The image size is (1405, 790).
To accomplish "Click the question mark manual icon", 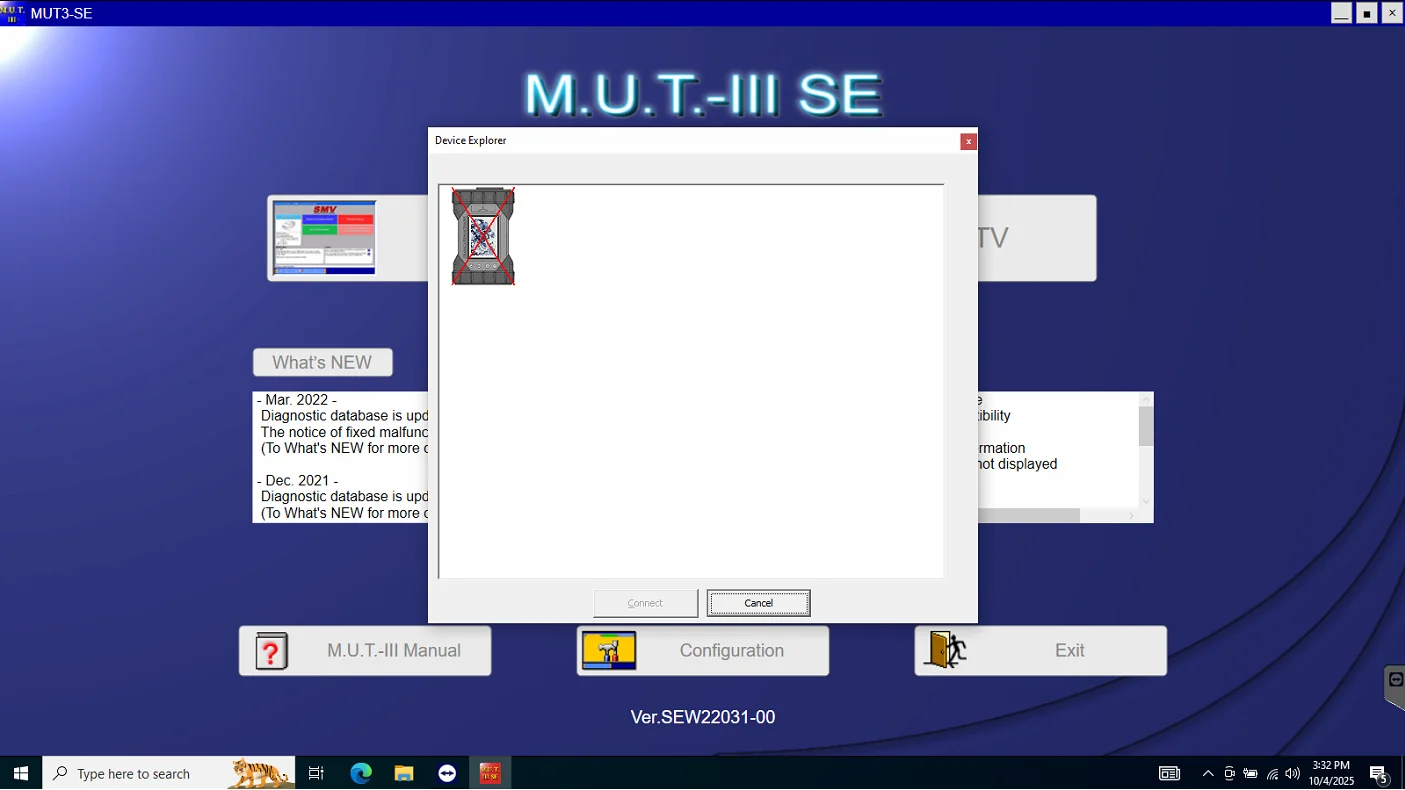I will (271, 651).
